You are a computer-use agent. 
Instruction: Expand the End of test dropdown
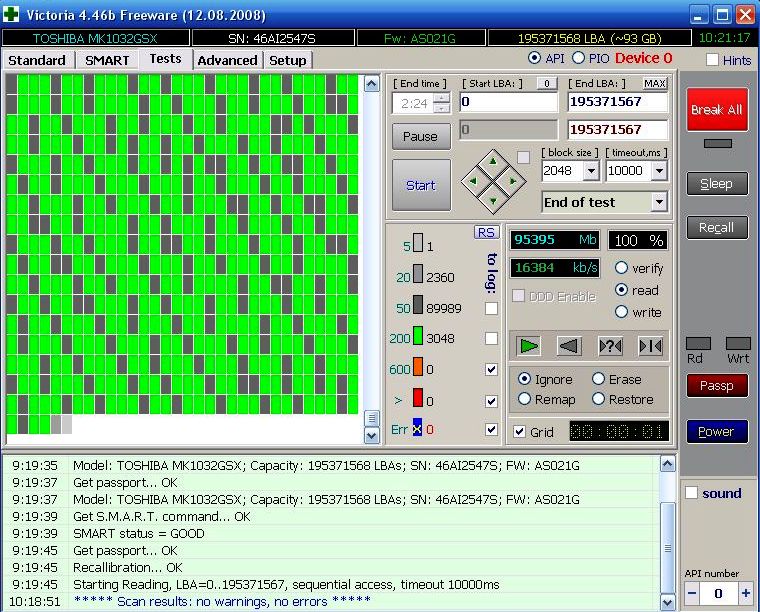[658, 202]
